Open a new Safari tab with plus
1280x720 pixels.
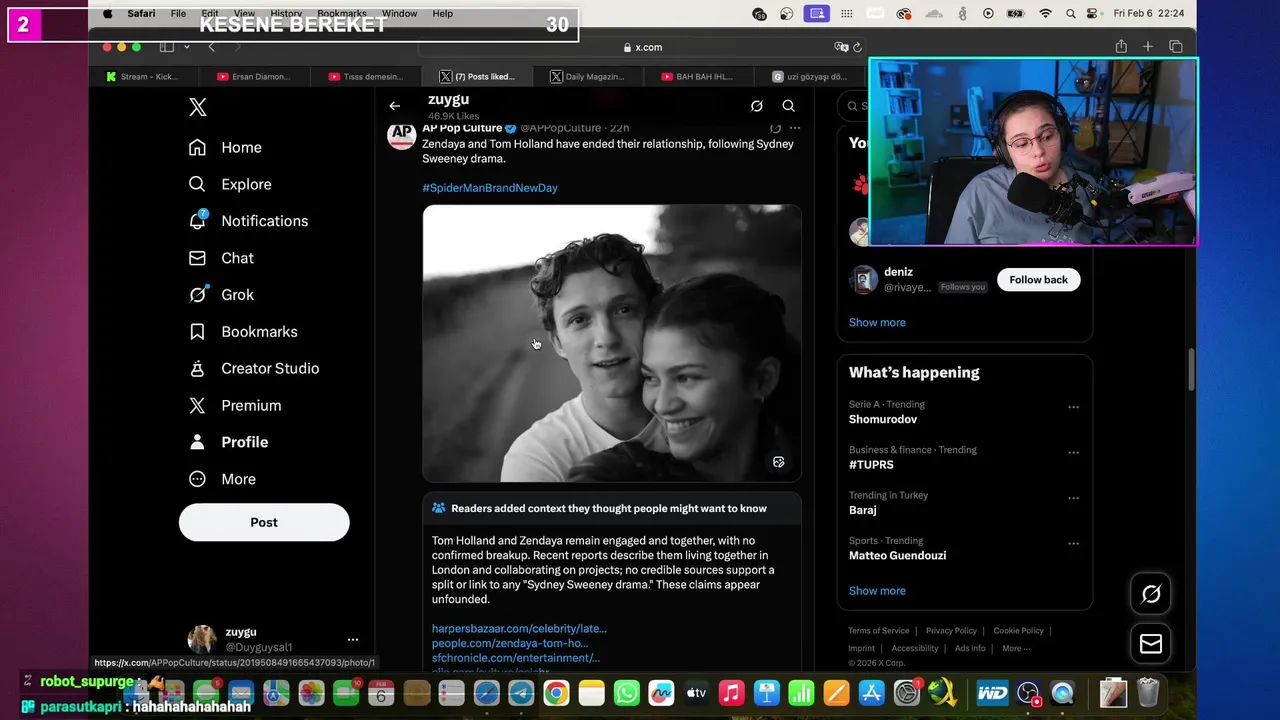[1148, 47]
